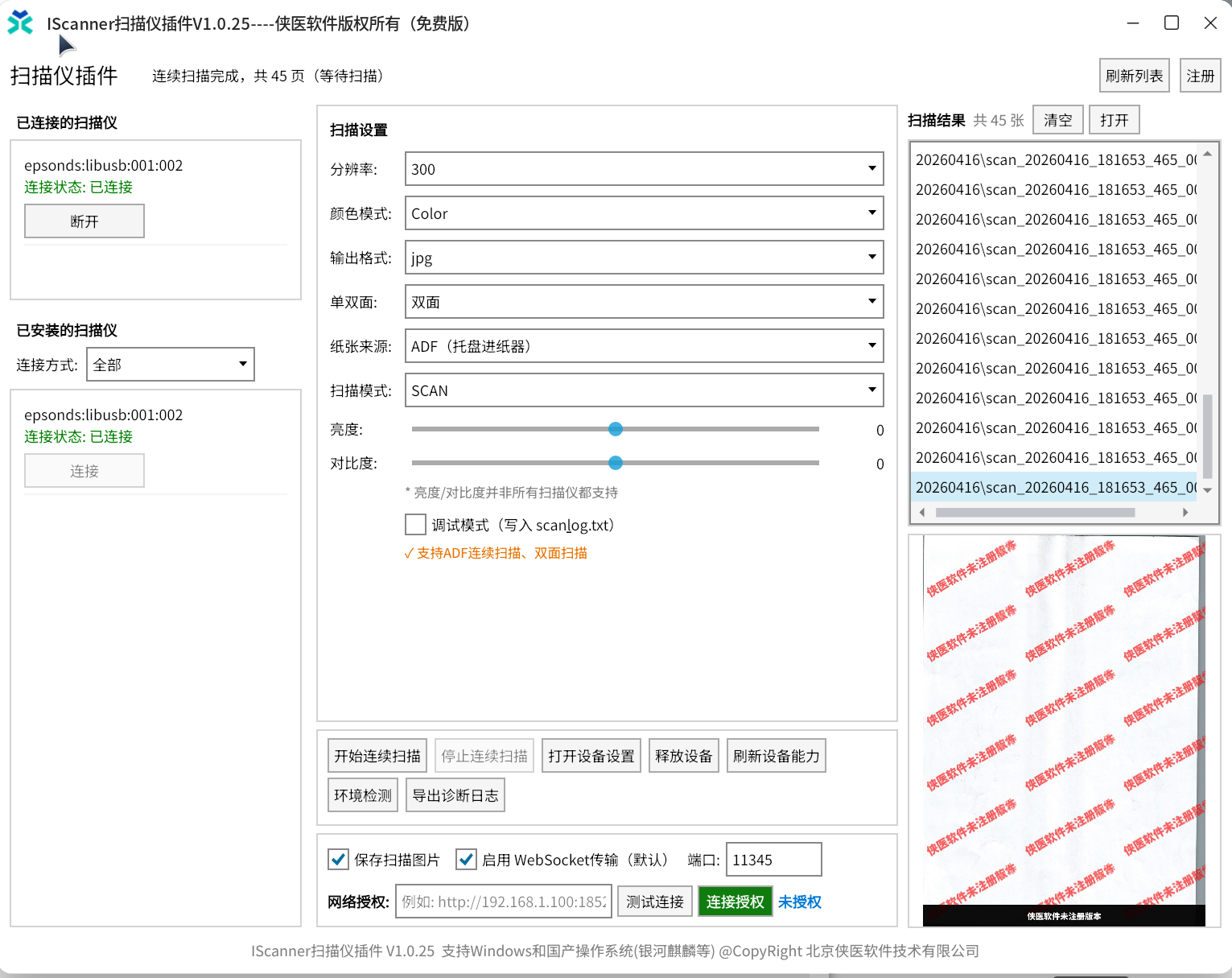This screenshot has height=978, width=1232.
Task: Disable the 启用WebSocket传输 checkbox
Action: 466,859
